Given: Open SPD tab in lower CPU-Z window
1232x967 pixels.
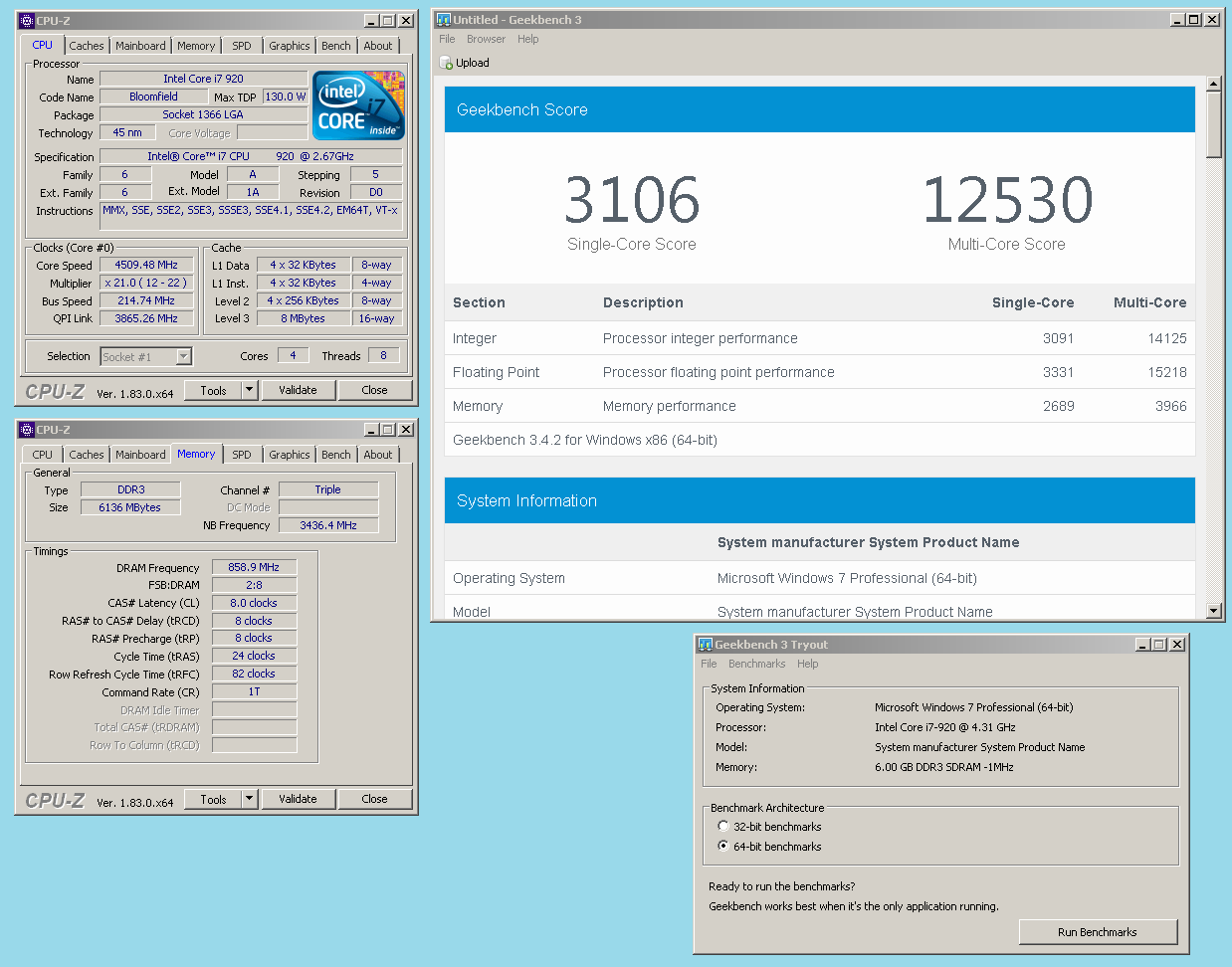Looking at the screenshot, I should (242, 455).
